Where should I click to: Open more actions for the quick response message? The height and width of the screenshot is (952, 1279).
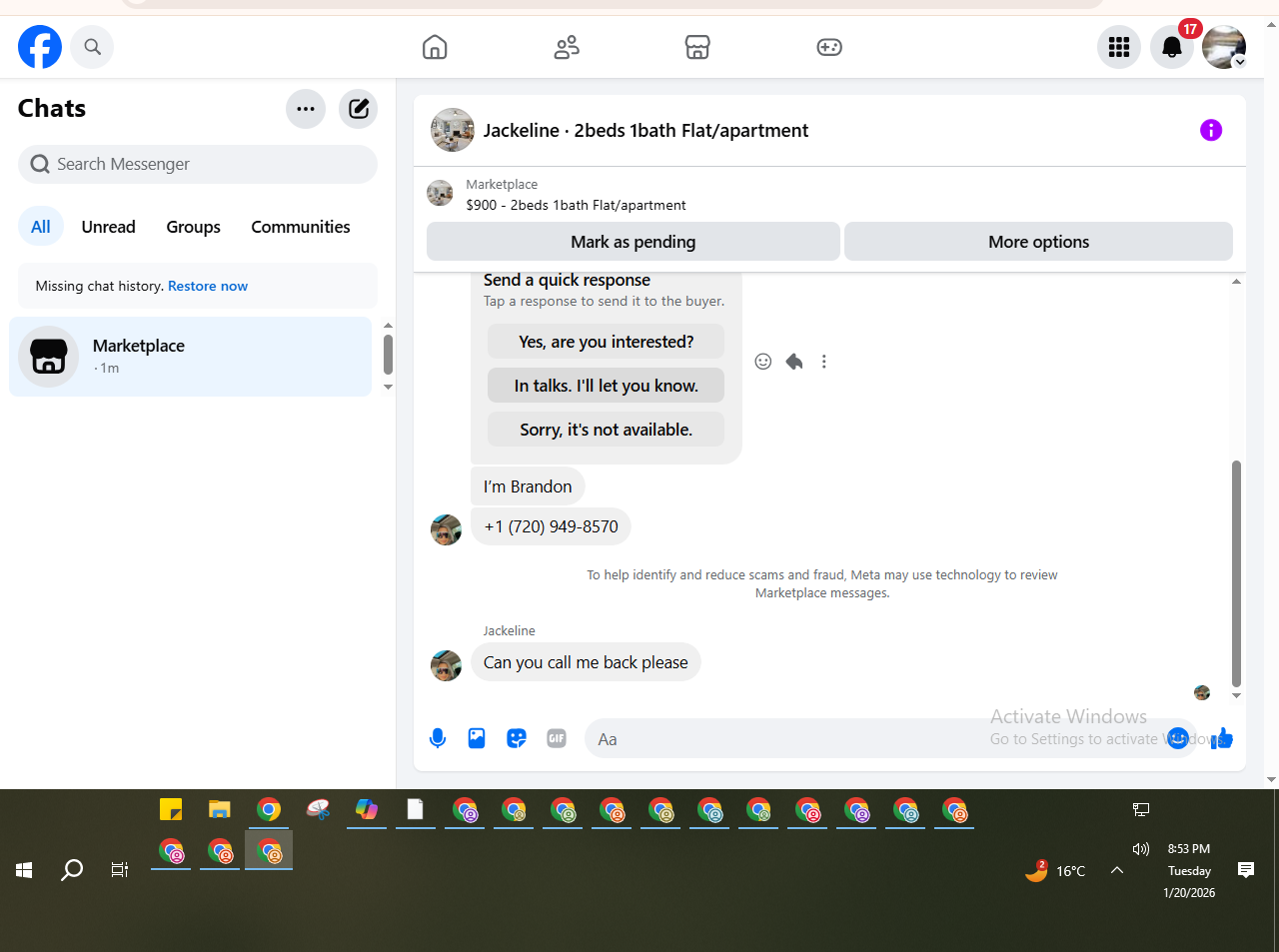[824, 362]
